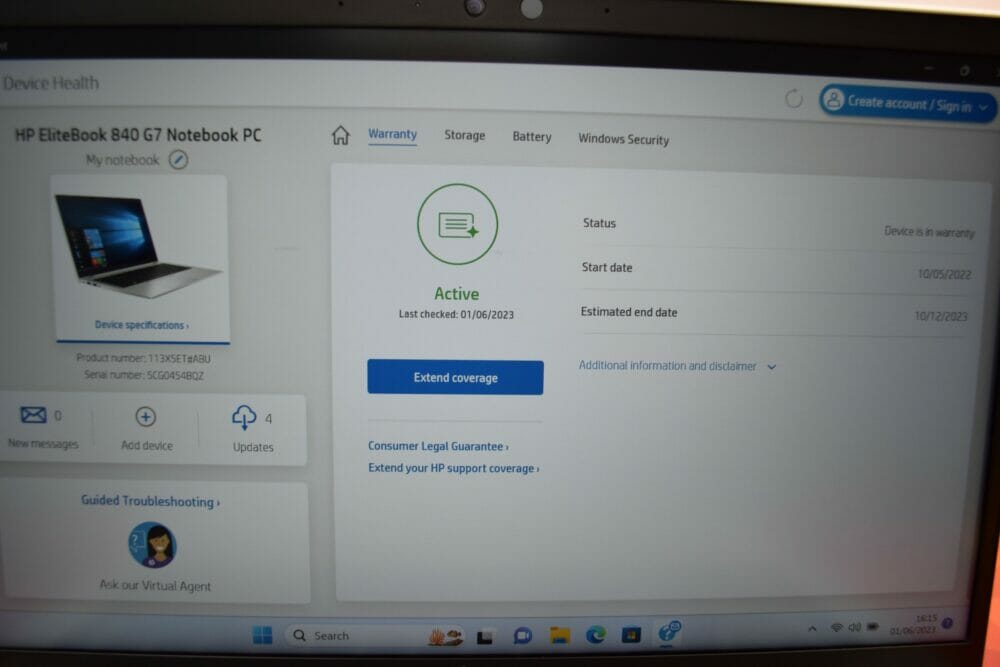1000x667 pixels.
Task: Switch to the Battery tab
Action: [532, 136]
